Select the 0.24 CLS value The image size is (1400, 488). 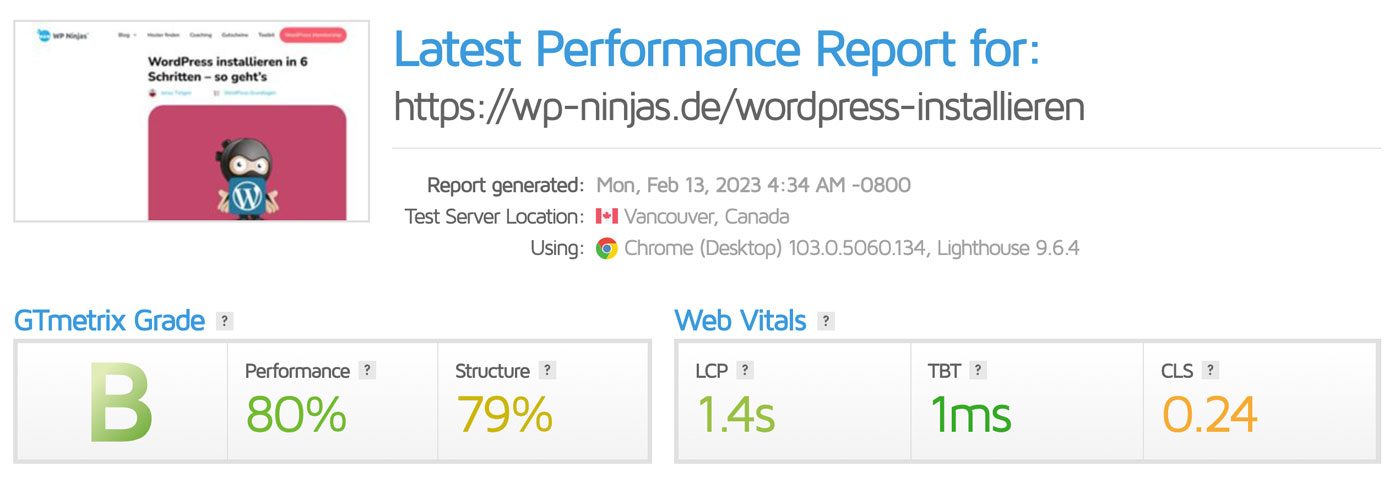click(1209, 414)
